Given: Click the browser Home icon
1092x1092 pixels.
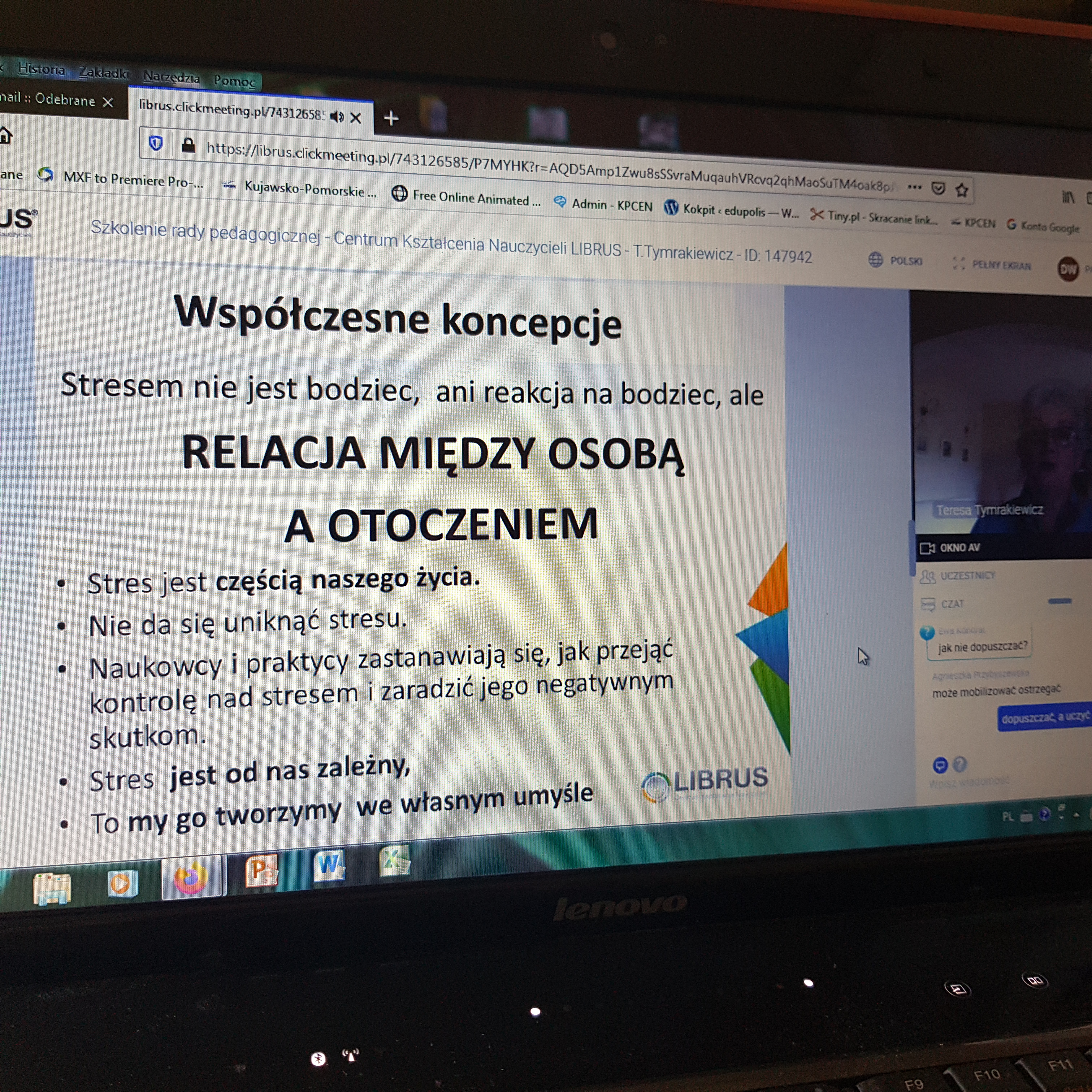Looking at the screenshot, I should click(6, 136).
